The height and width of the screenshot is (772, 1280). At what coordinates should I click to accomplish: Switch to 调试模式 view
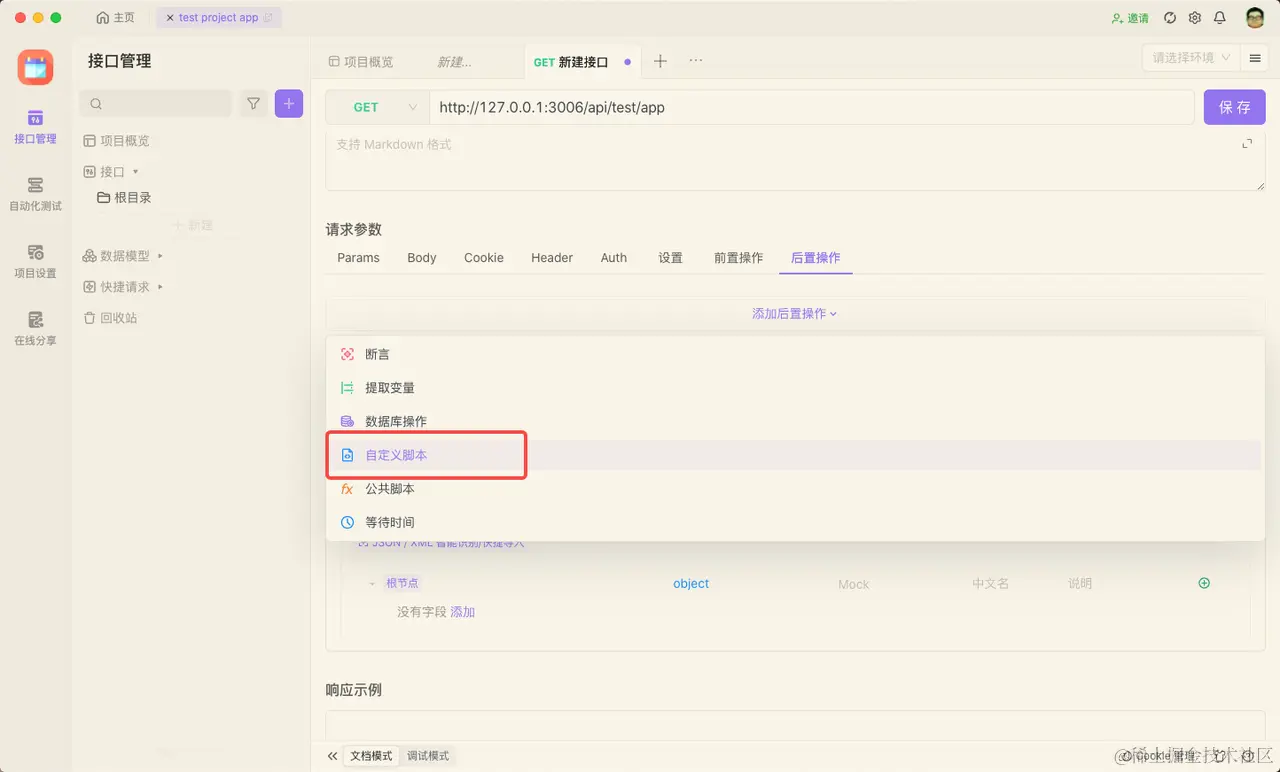click(428, 756)
